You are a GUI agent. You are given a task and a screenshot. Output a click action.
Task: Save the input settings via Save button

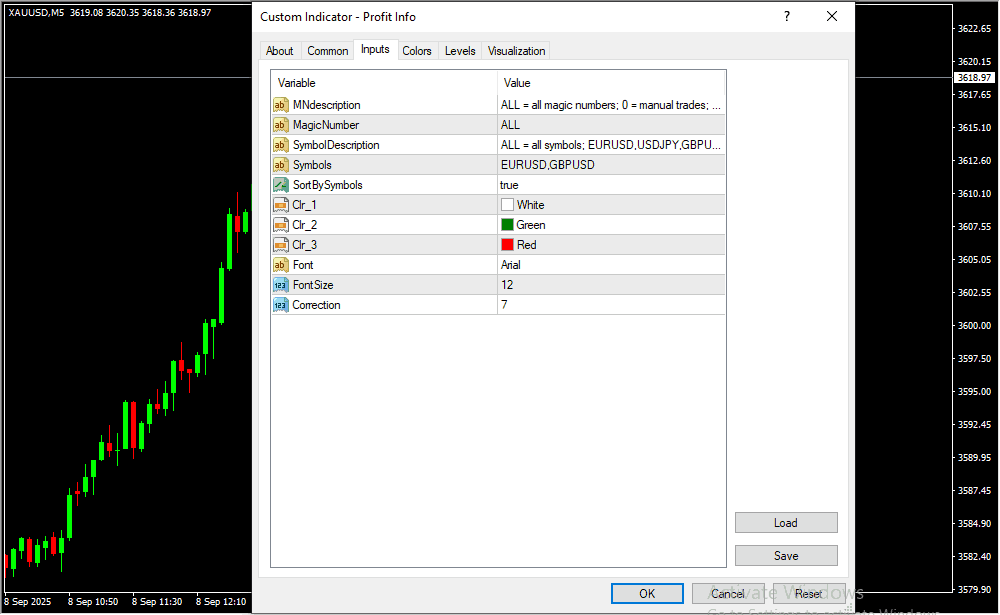point(786,556)
